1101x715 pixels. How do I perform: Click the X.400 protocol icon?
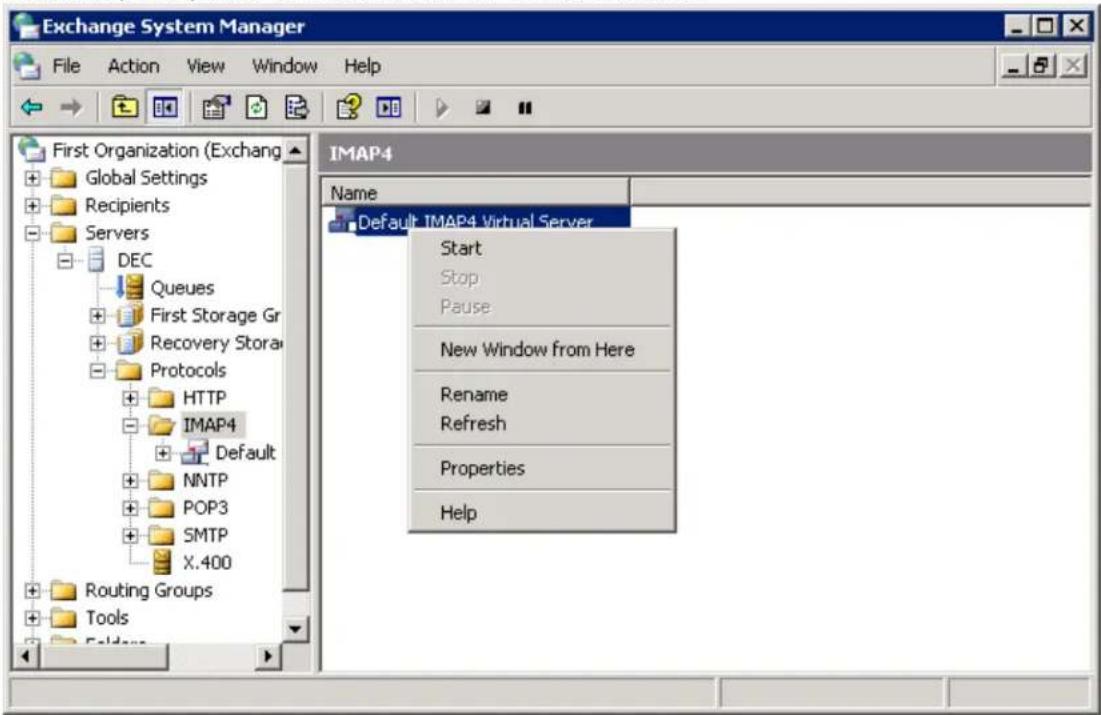coord(162,562)
